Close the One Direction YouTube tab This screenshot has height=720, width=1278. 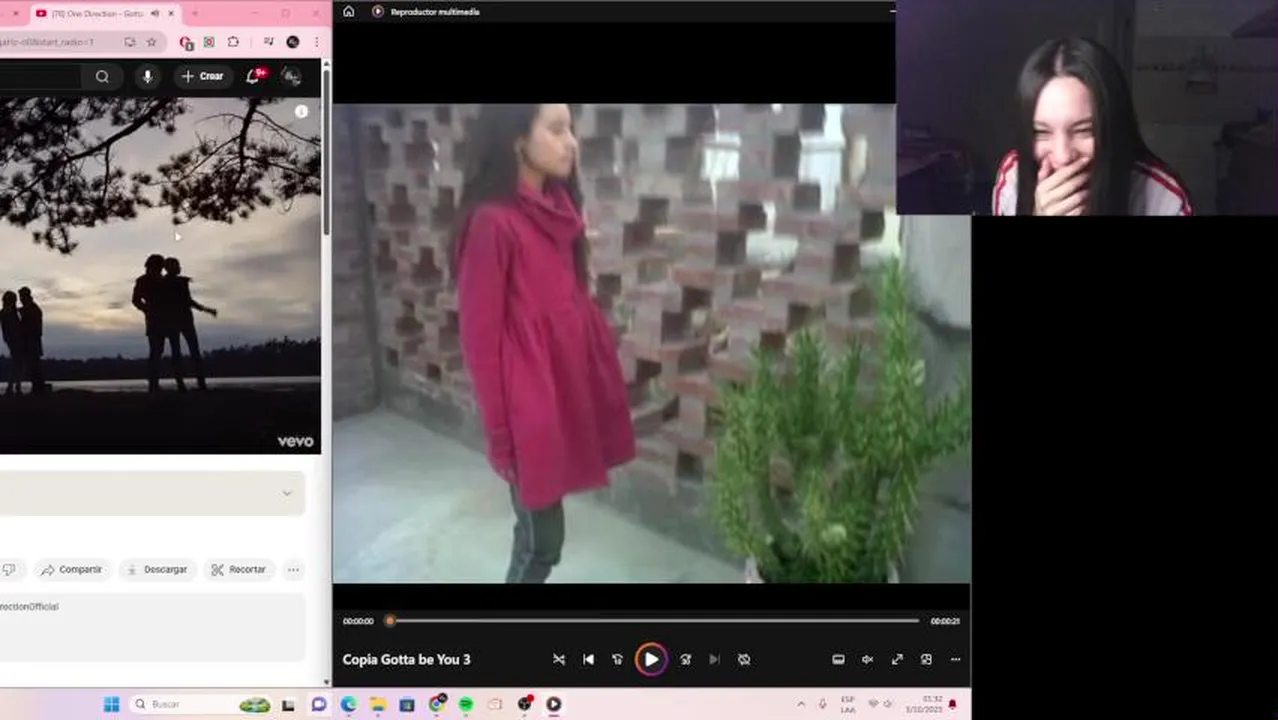pyautogui.click(x=171, y=13)
